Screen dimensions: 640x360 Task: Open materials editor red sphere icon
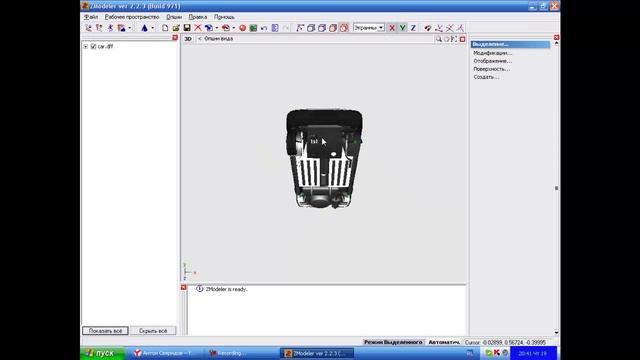tap(242, 28)
